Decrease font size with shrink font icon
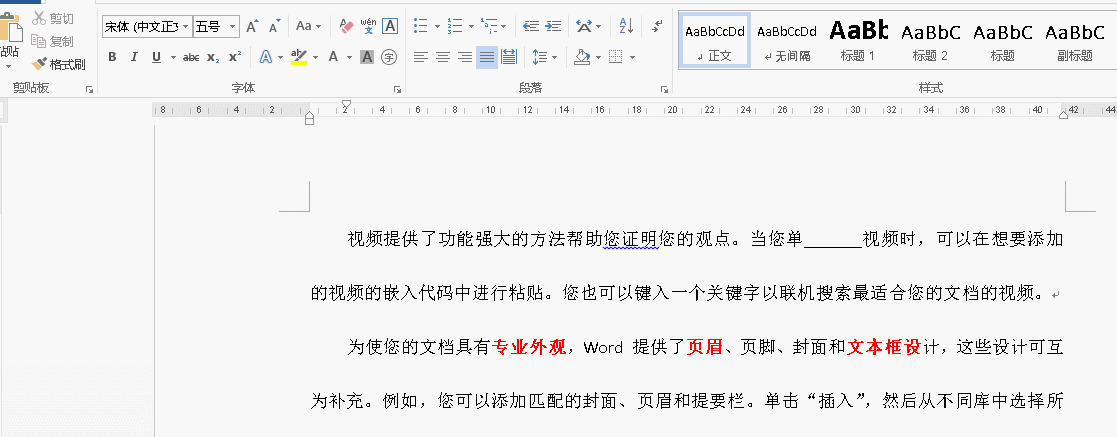 pos(275,27)
